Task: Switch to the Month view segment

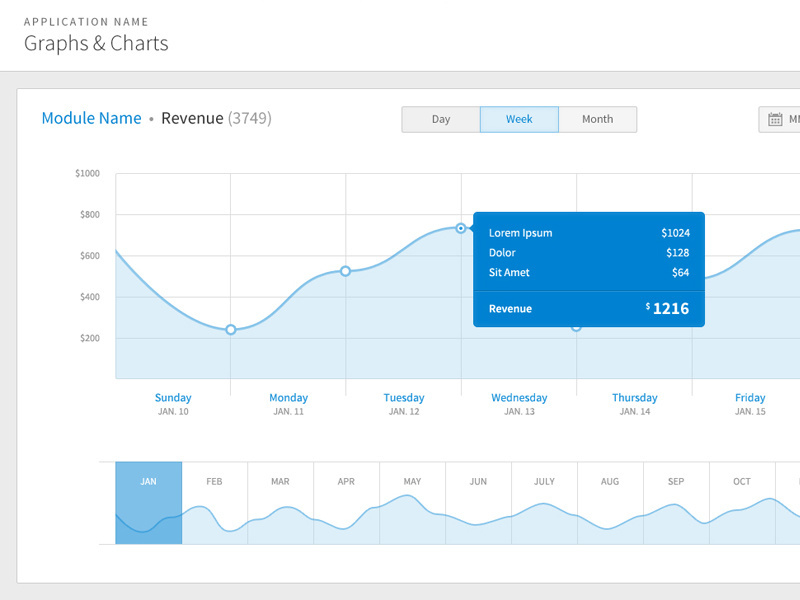Action: pos(597,119)
